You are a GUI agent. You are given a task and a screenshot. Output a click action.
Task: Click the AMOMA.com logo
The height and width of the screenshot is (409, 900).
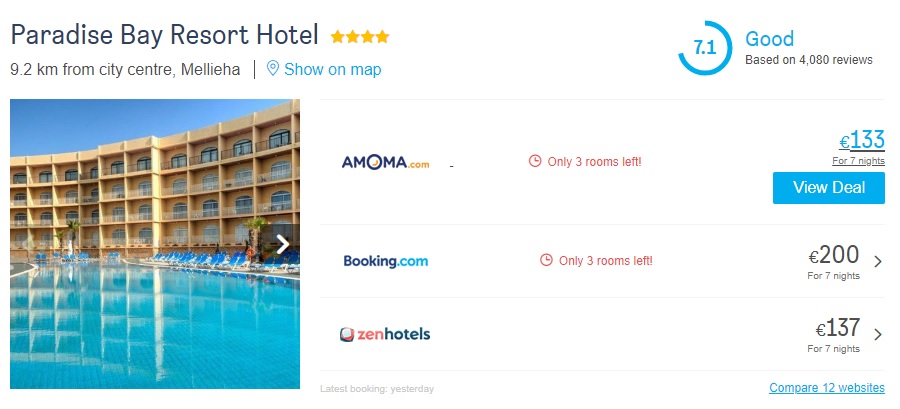(x=385, y=162)
